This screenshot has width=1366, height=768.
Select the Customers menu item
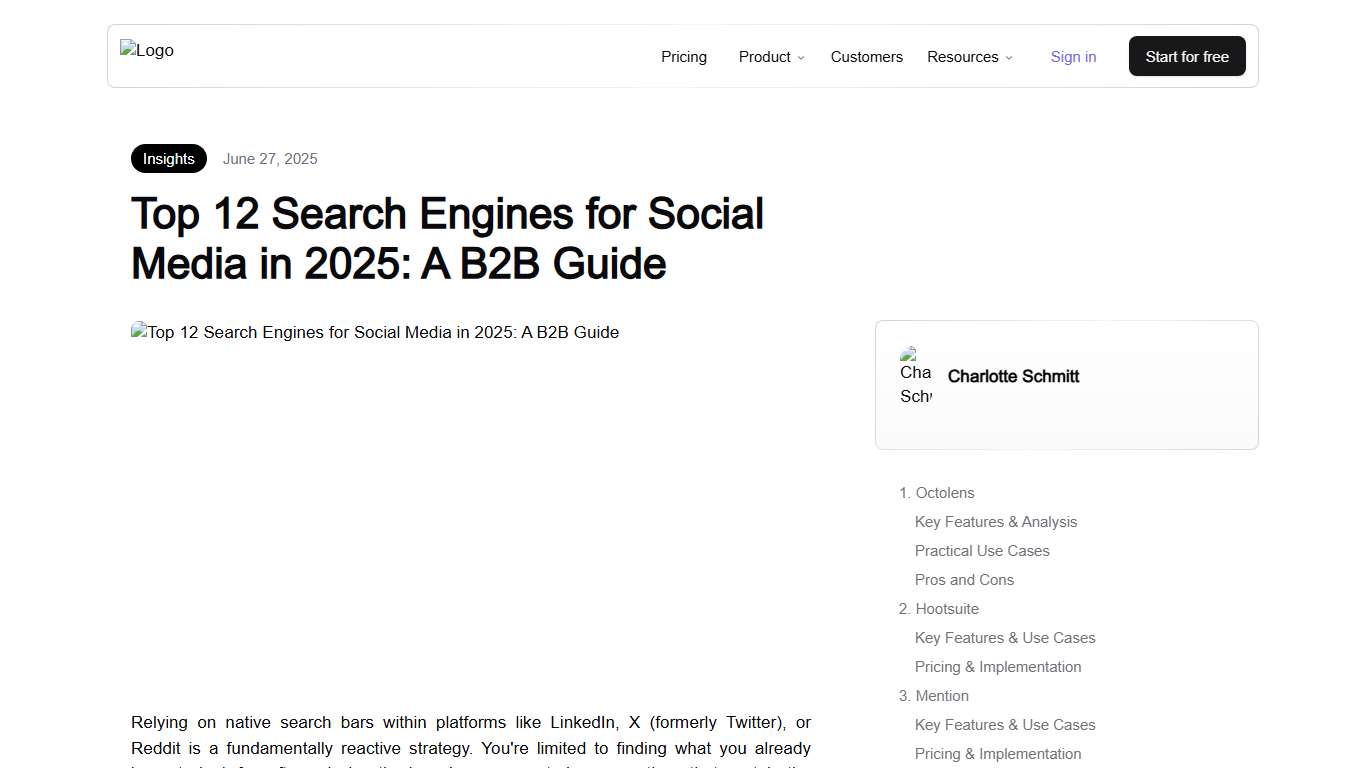tap(866, 57)
